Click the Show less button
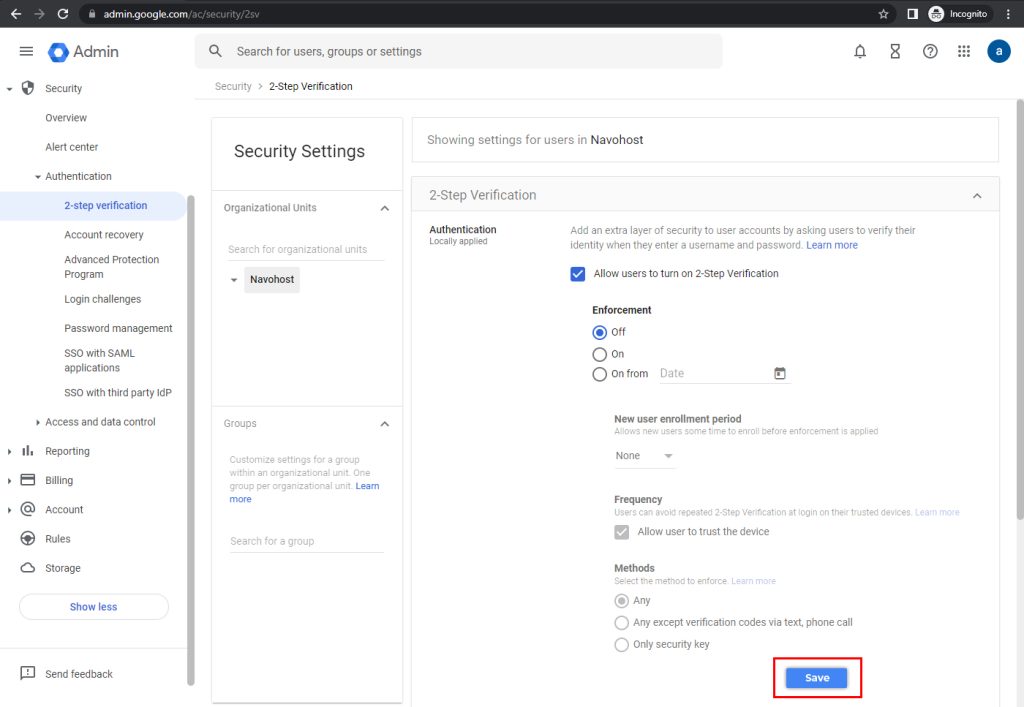The image size is (1024, 707). pos(93,606)
